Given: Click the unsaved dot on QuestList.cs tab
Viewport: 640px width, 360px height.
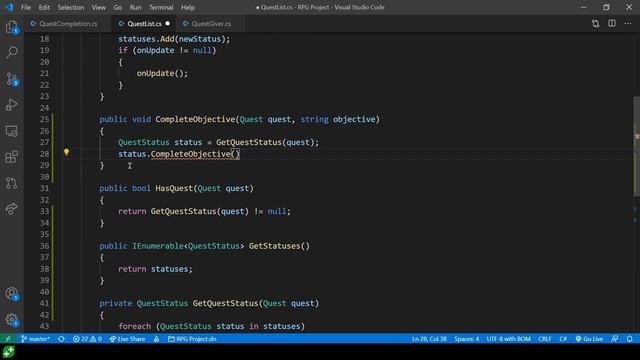Looking at the screenshot, I should [x=167, y=24].
